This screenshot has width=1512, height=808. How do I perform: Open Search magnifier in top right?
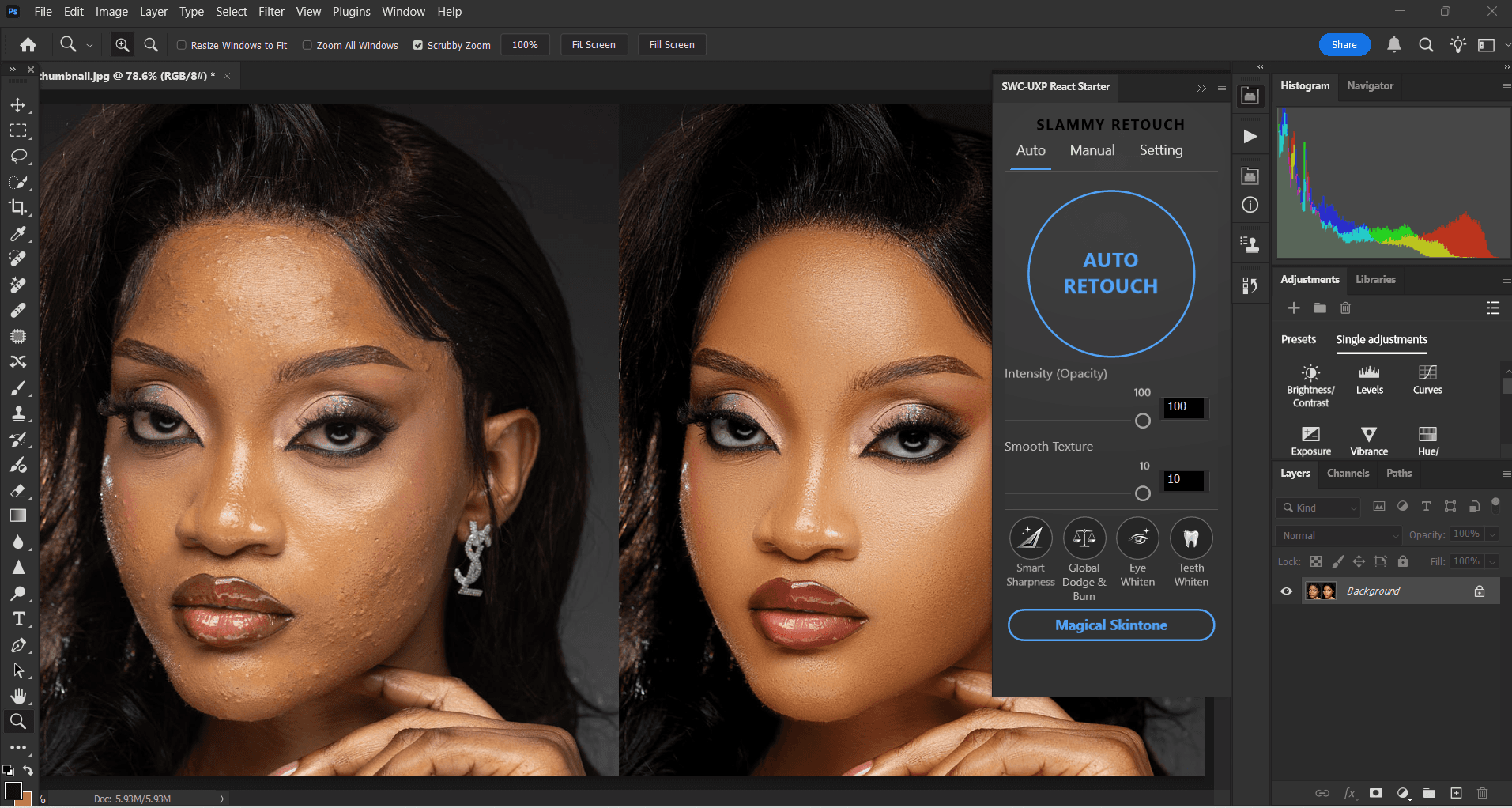[x=1426, y=45]
